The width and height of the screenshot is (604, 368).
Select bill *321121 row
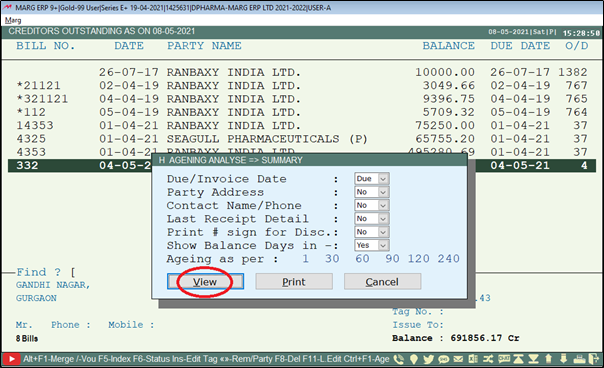pos(302,99)
